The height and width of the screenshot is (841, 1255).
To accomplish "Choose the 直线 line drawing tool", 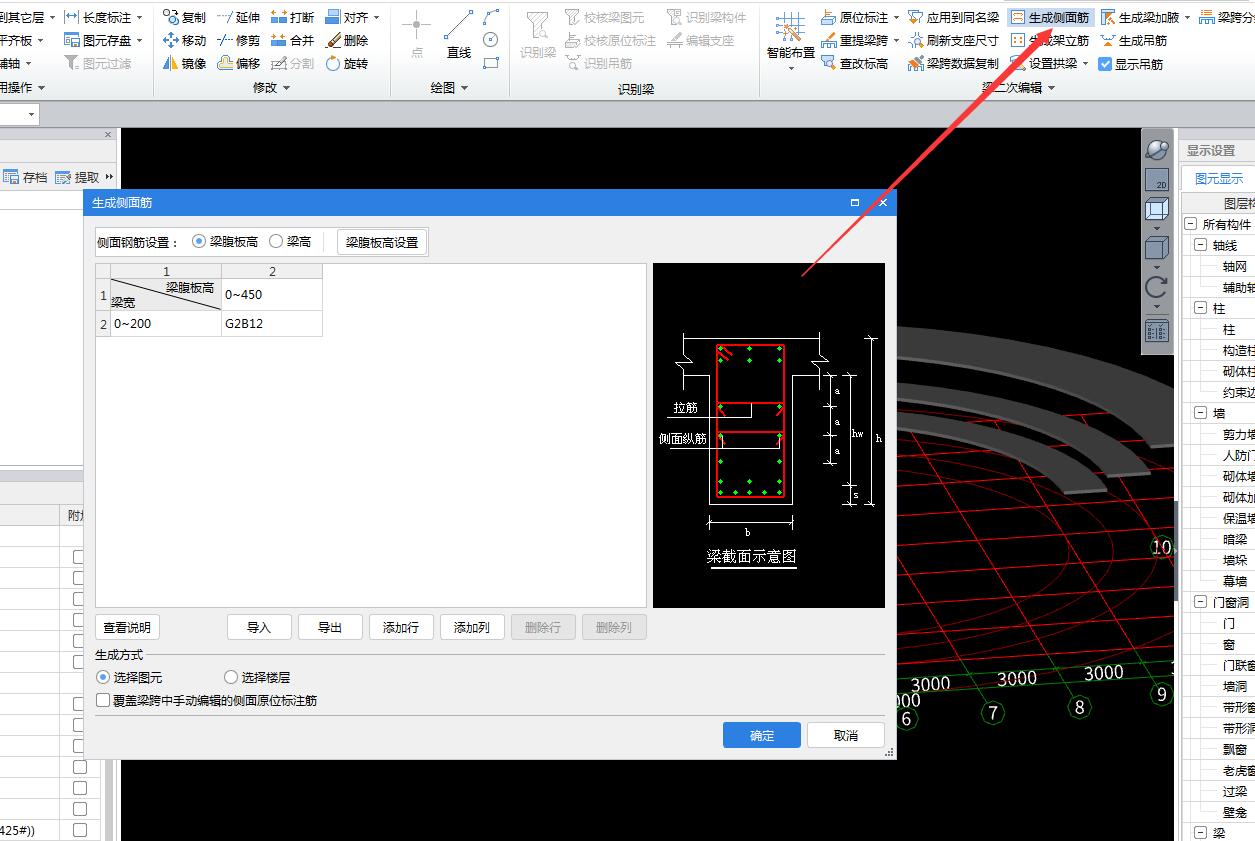I will click(x=459, y=35).
